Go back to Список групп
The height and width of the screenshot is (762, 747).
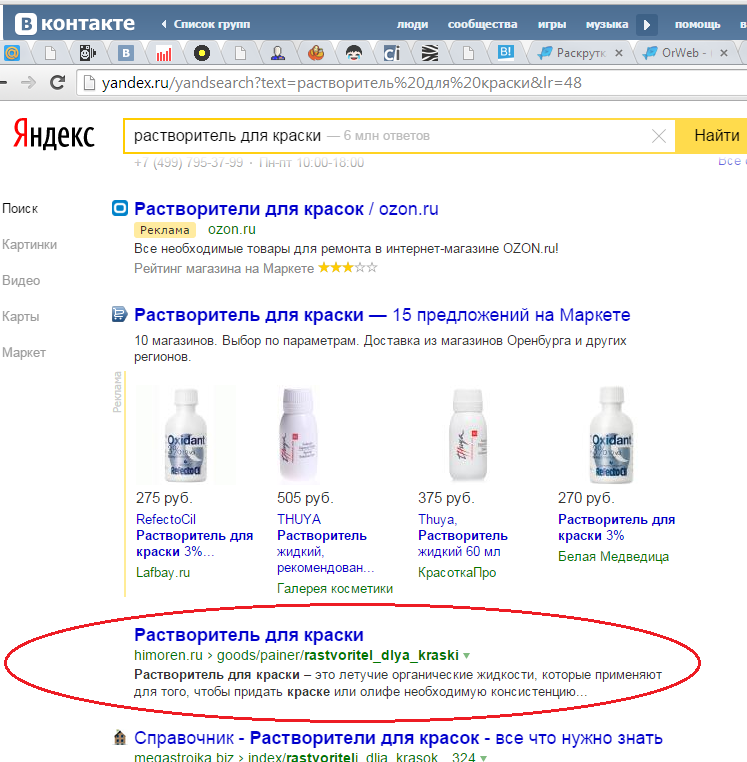pyautogui.click(x=206, y=24)
